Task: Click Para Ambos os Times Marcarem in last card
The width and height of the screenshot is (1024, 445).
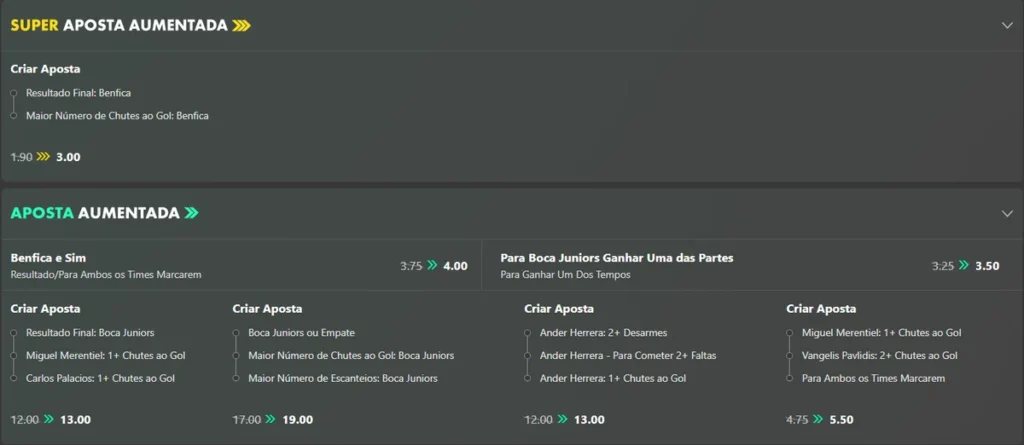Action: pos(873,378)
